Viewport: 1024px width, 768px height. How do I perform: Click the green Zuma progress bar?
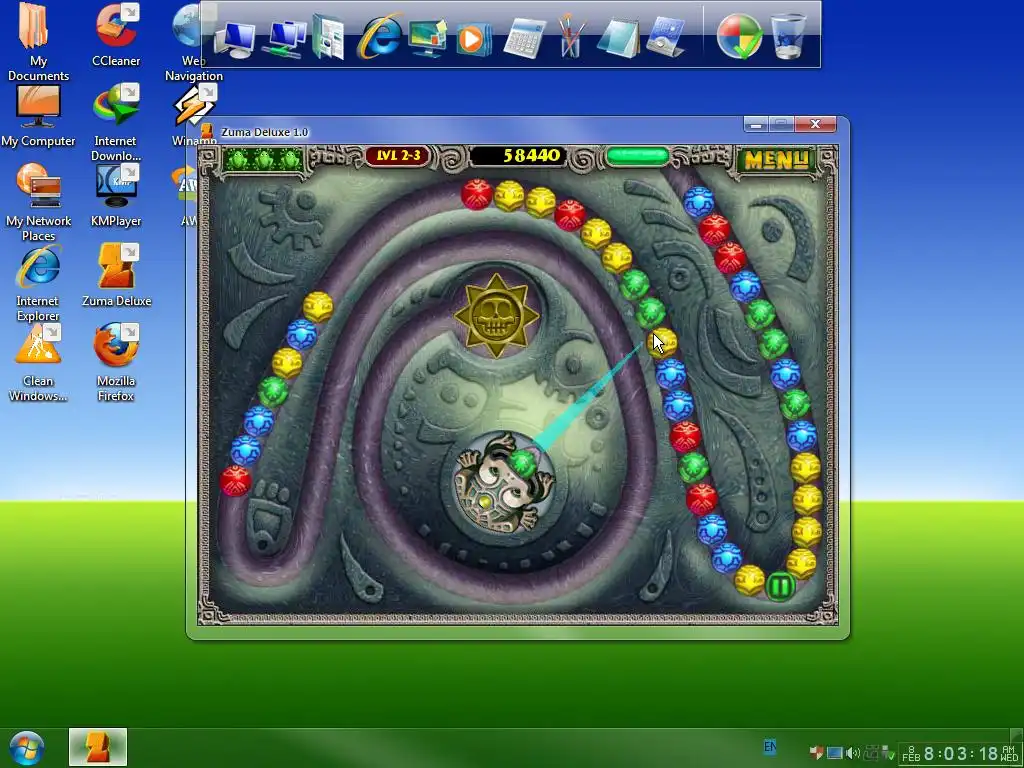[x=637, y=157]
